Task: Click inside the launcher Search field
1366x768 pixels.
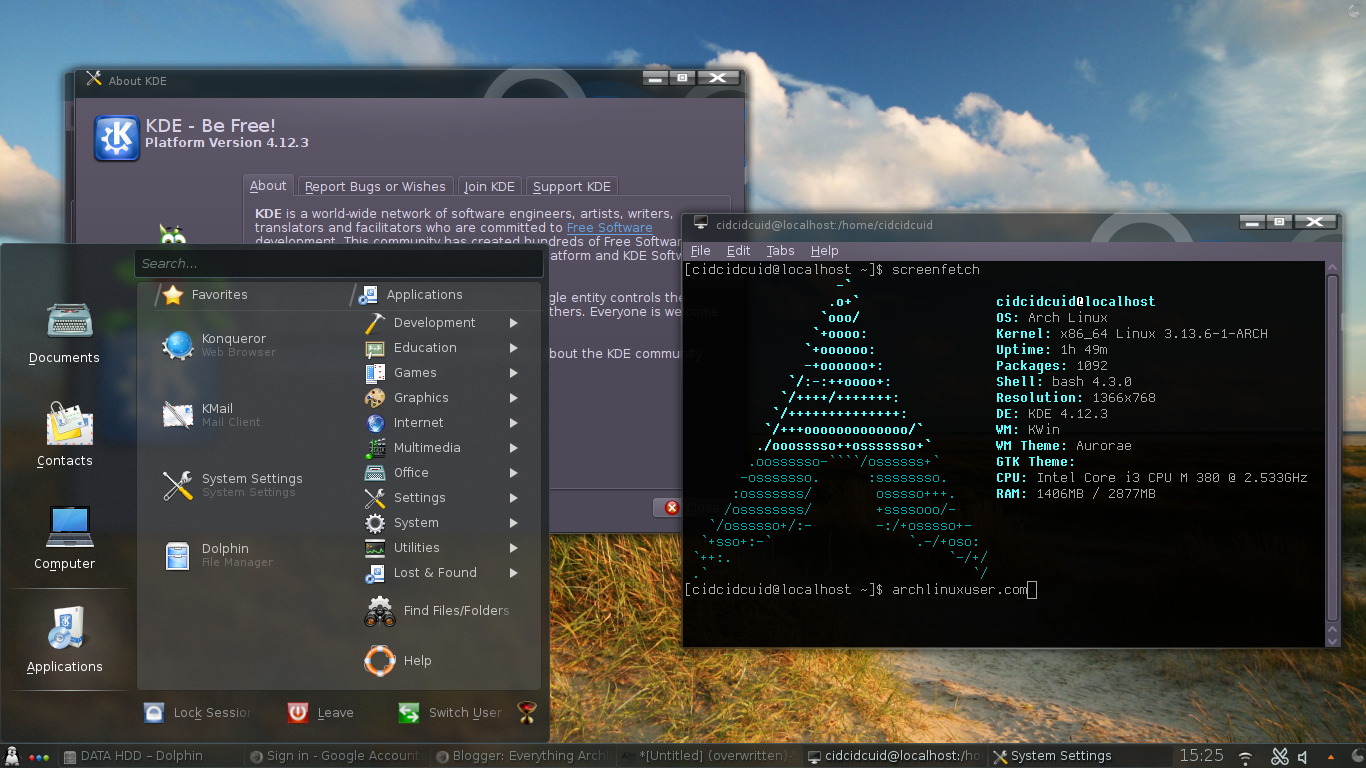Action: coord(340,263)
